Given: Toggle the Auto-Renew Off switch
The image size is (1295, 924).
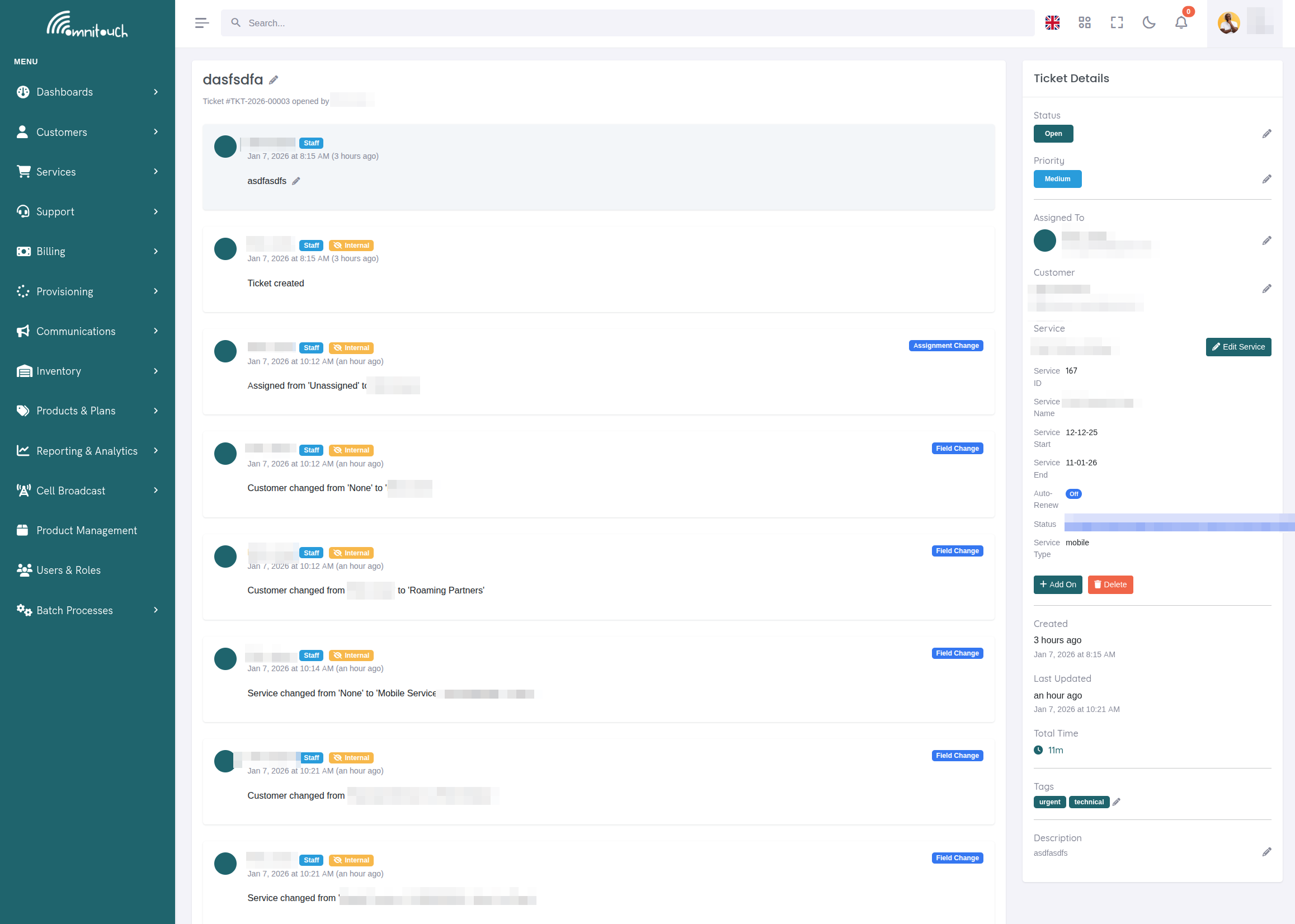Looking at the screenshot, I should click(1073, 494).
